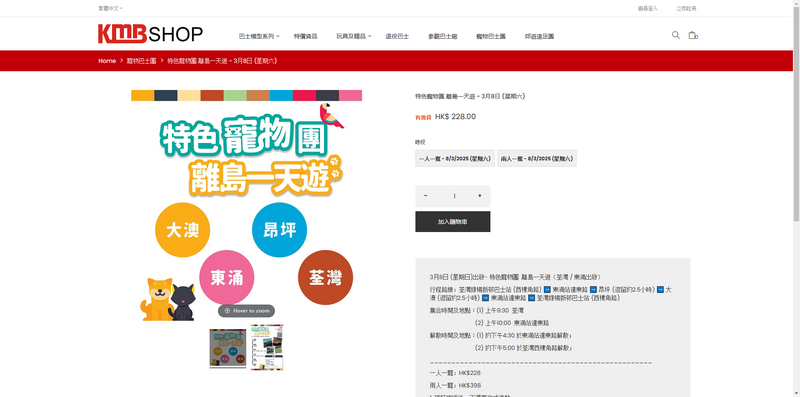Open the 寵物巴士團 breadcrumb link

pyautogui.click(x=141, y=61)
